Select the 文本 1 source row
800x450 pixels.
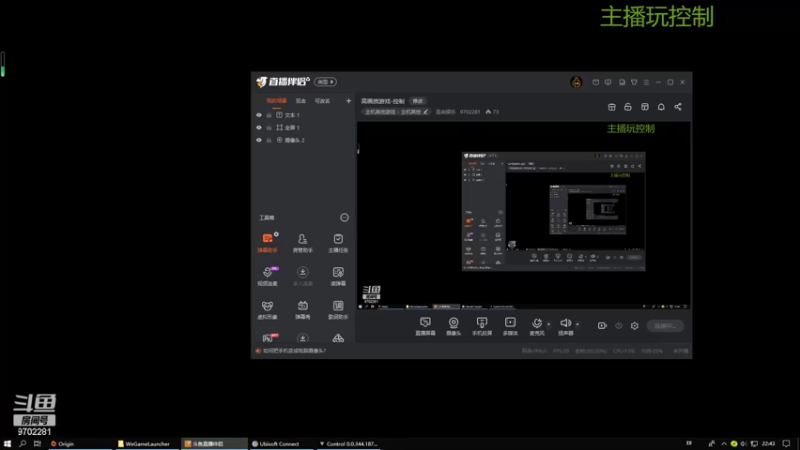tap(303, 115)
